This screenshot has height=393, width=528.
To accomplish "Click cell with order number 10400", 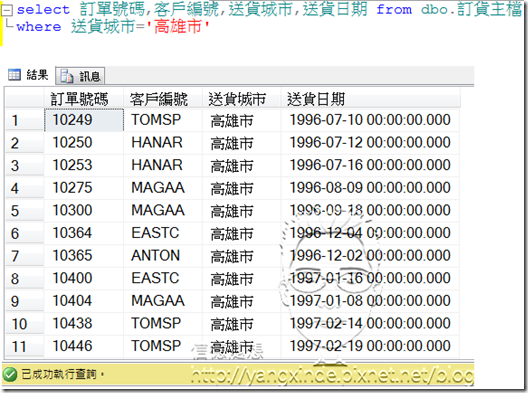I will point(84,278).
